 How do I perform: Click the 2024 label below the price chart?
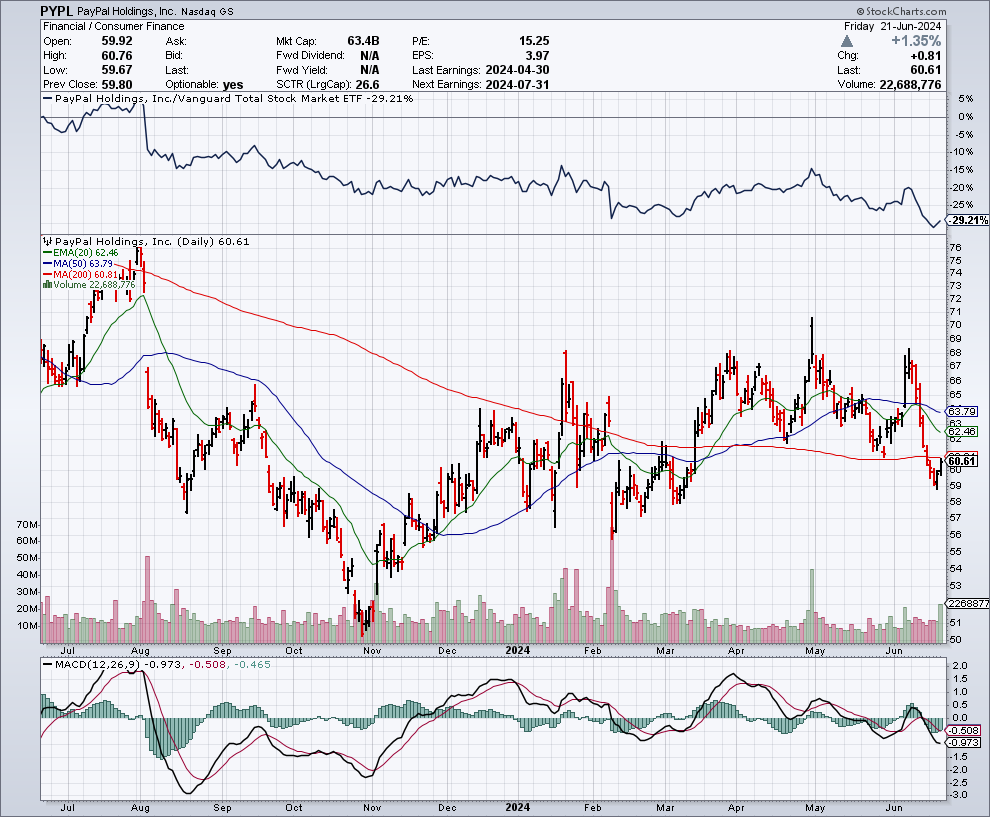(x=518, y=650)
